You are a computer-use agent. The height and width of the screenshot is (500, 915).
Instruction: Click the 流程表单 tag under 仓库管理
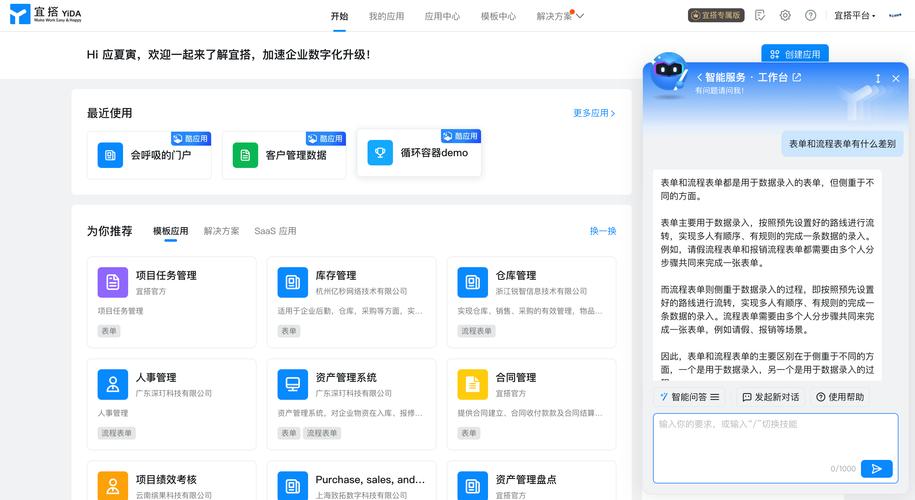pyautogui.click(x=476, y=331)
